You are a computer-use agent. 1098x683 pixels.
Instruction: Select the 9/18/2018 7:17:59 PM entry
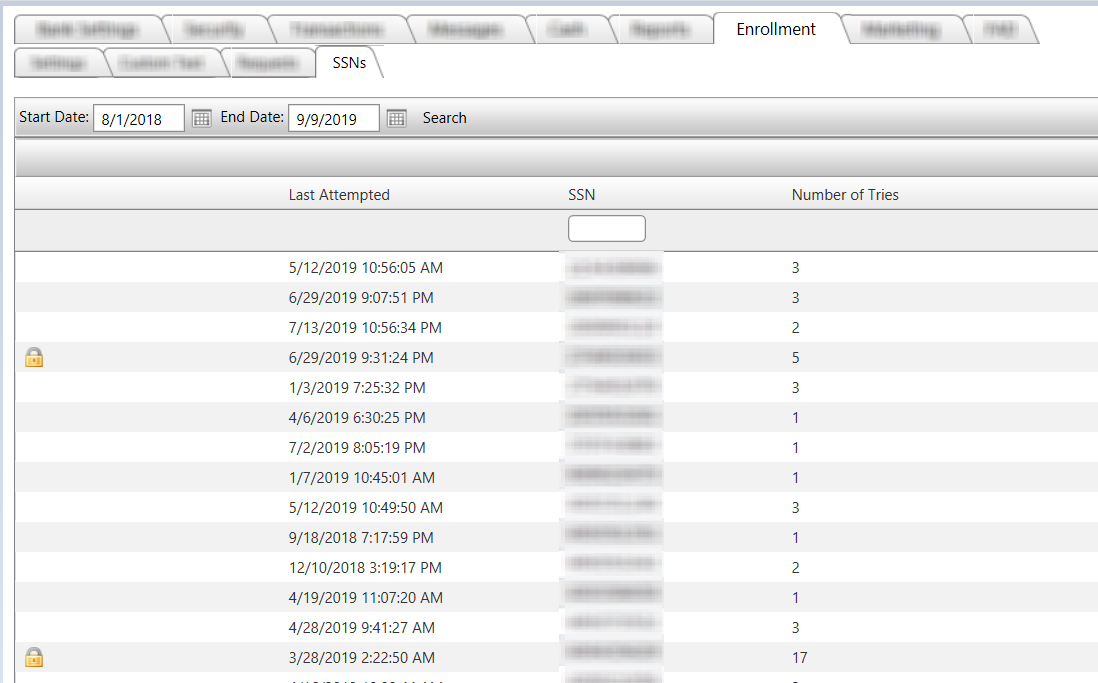[361, 538]
